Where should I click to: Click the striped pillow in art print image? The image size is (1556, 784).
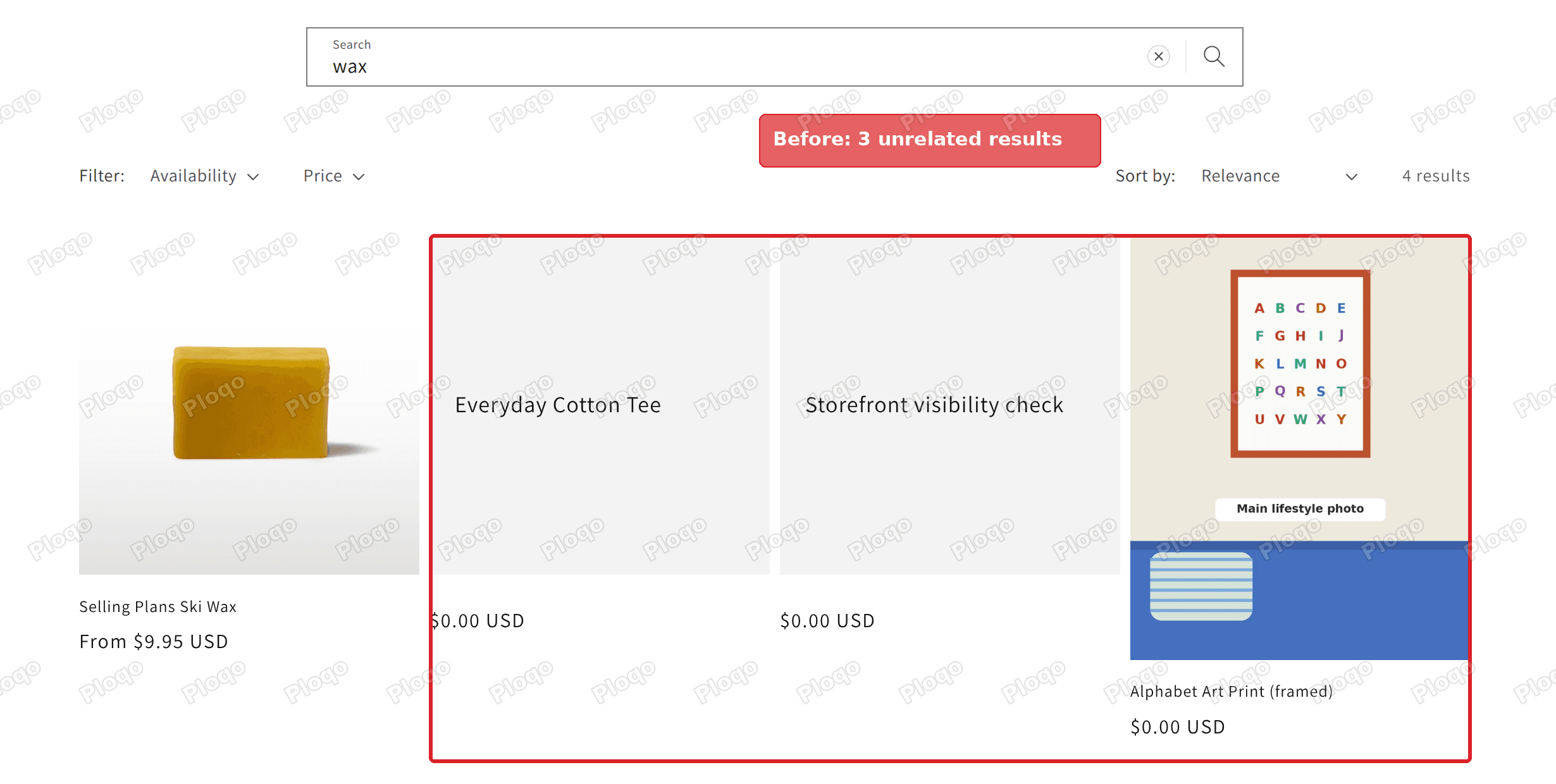point(1201,587)
